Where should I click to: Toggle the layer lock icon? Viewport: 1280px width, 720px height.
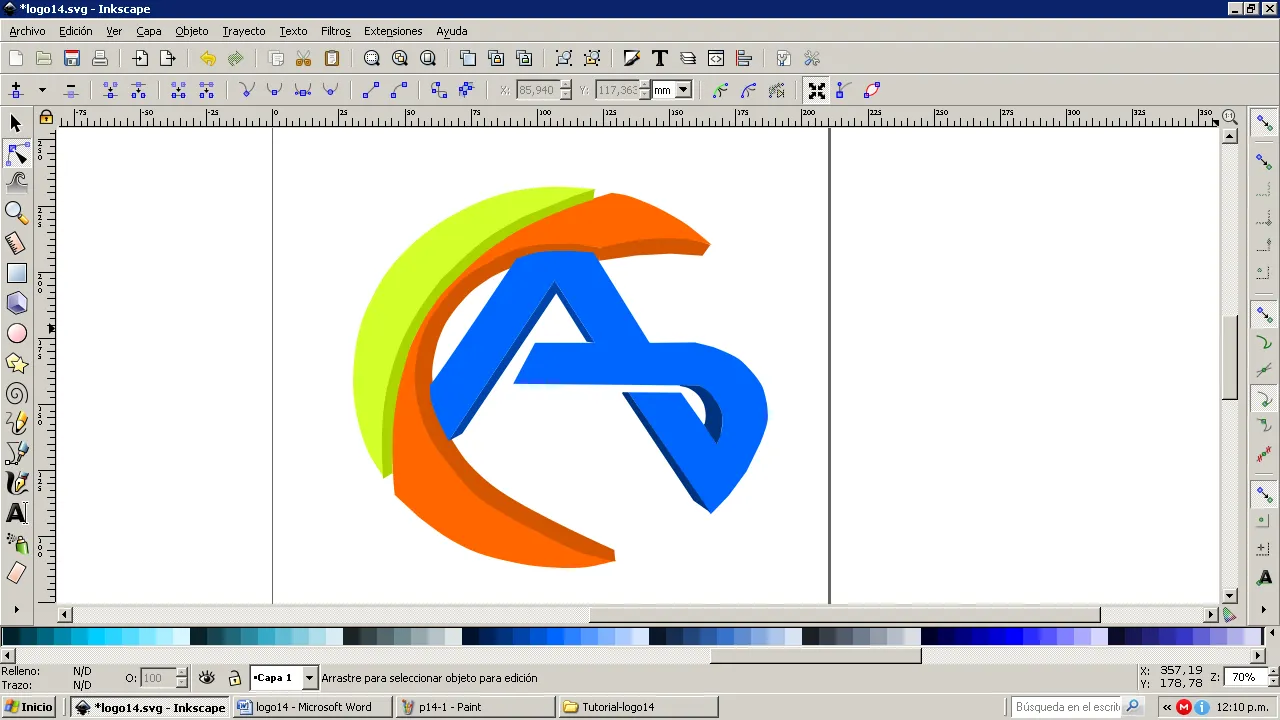234,677
